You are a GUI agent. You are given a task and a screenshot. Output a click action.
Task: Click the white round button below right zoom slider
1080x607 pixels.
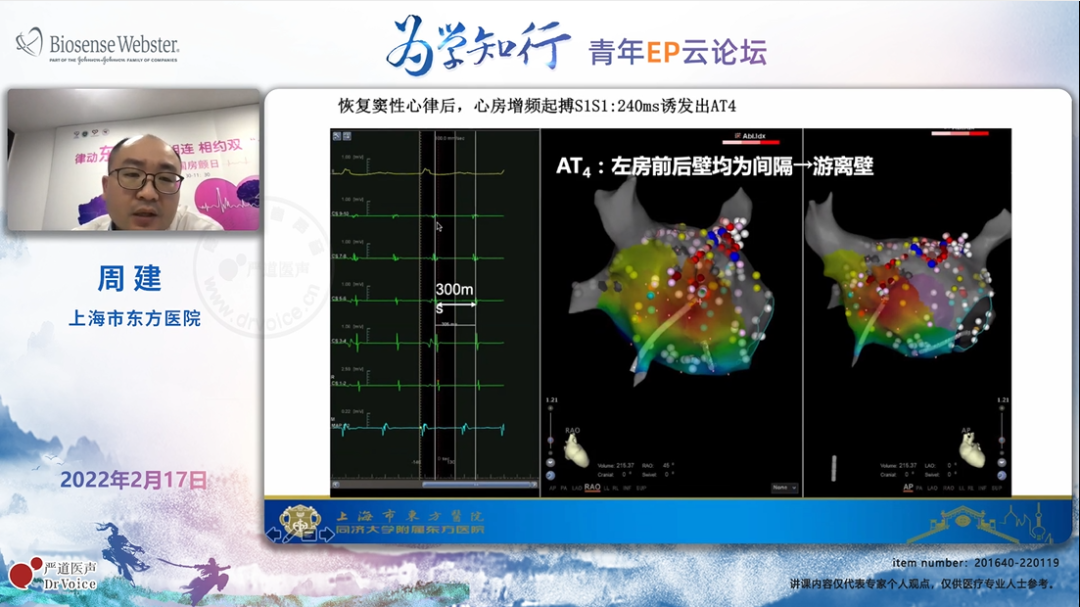coord(1000,463)
